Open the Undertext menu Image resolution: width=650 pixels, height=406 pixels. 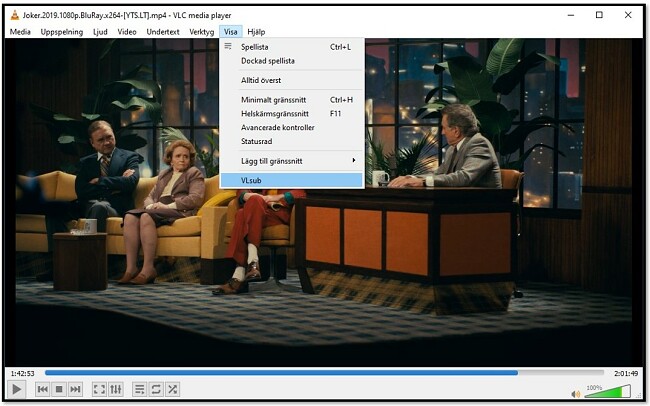point(163,32)
